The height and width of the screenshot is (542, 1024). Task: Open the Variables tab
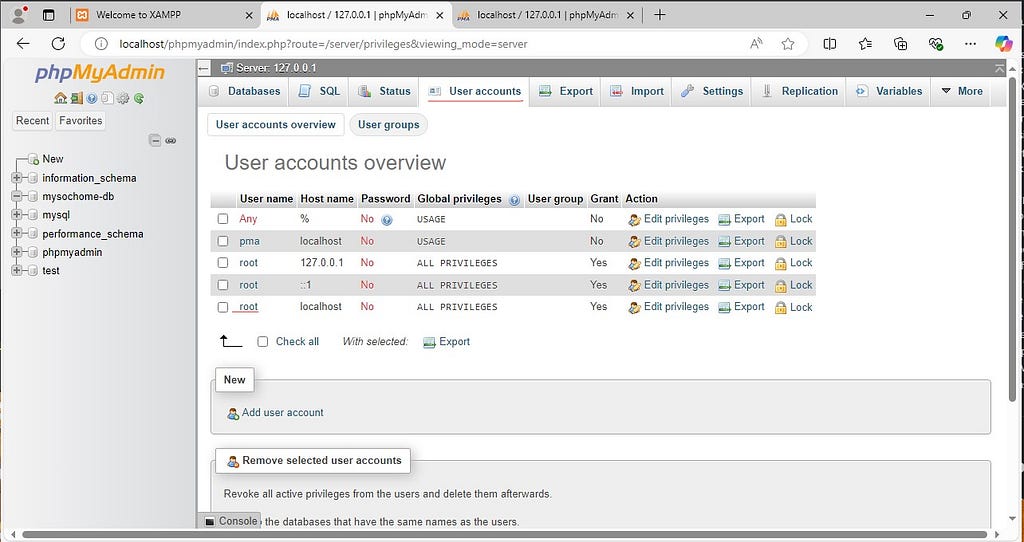point(889,91)
